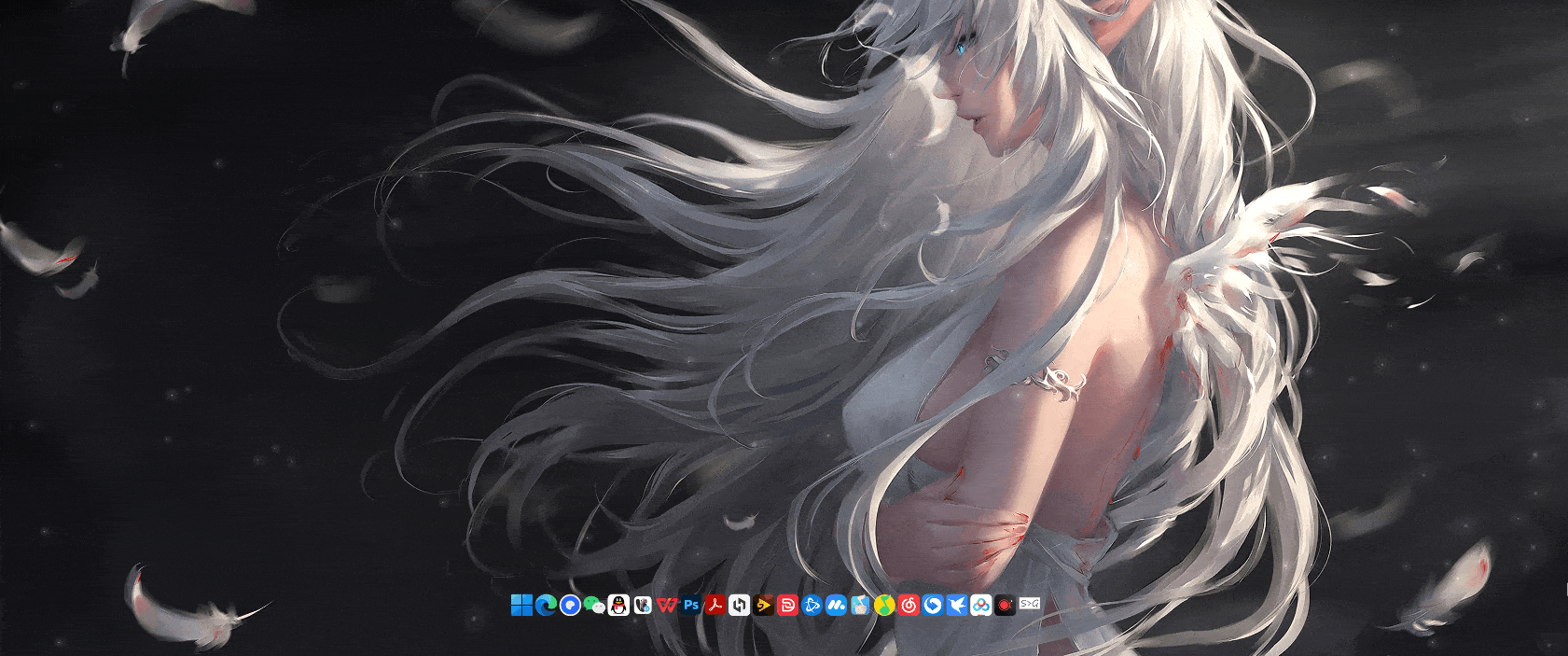This screenshot has width=1568, height=656.
Task: Launch NetEase Cloud Music red icon
Action: coord(909,605)
